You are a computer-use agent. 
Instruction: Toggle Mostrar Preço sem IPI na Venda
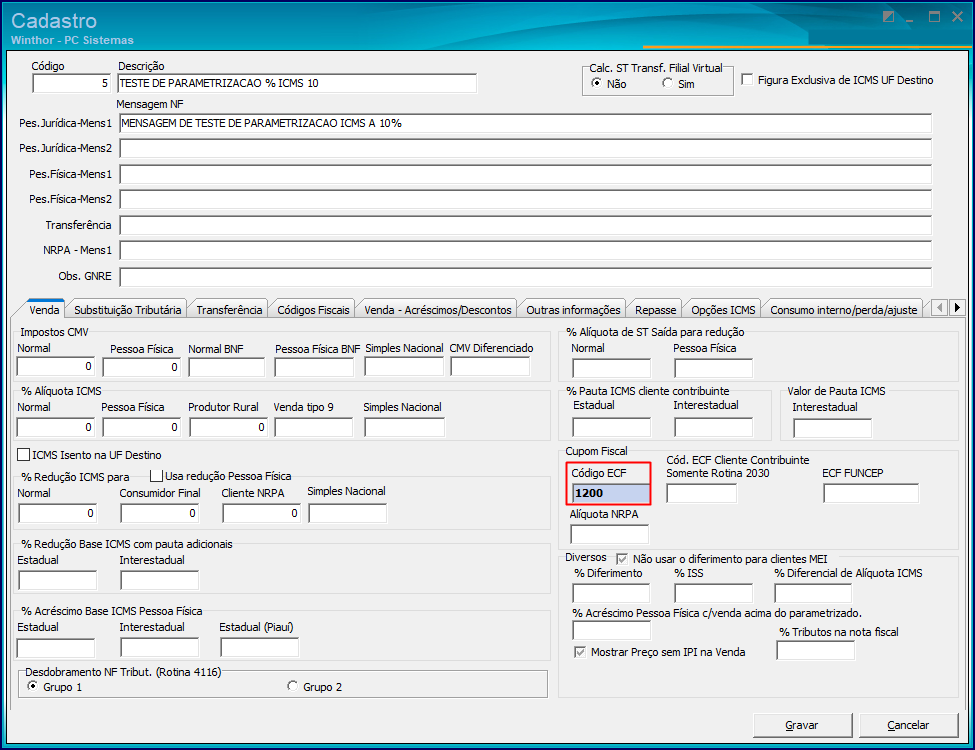580,652
